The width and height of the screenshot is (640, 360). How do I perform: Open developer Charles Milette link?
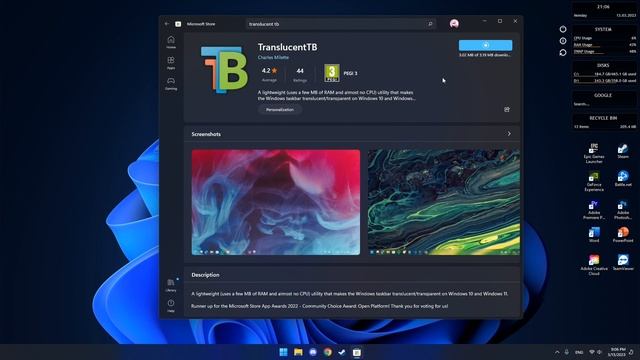click(273, 58)
